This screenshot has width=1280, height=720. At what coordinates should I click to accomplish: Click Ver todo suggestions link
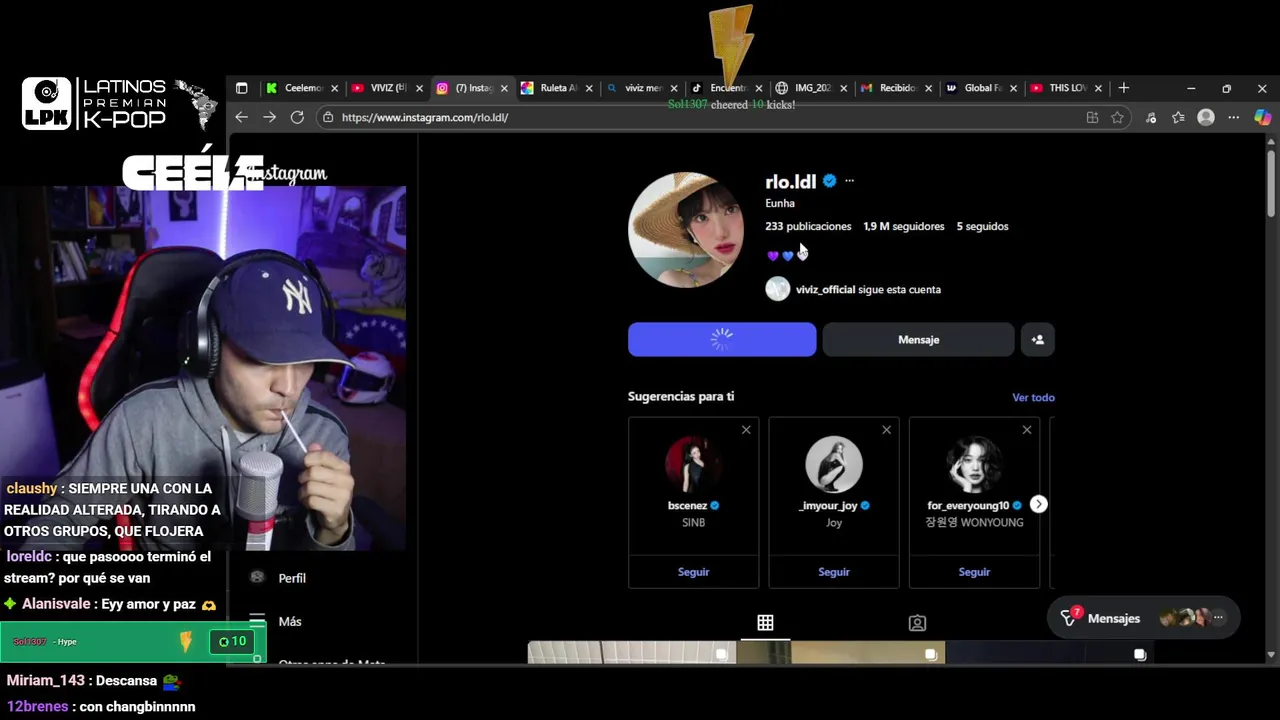1033,397
